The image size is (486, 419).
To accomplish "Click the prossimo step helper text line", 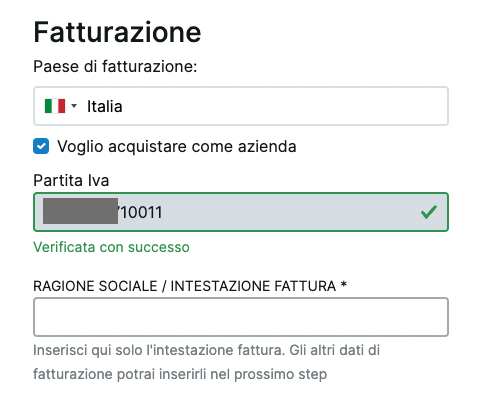I will [180, 374].
